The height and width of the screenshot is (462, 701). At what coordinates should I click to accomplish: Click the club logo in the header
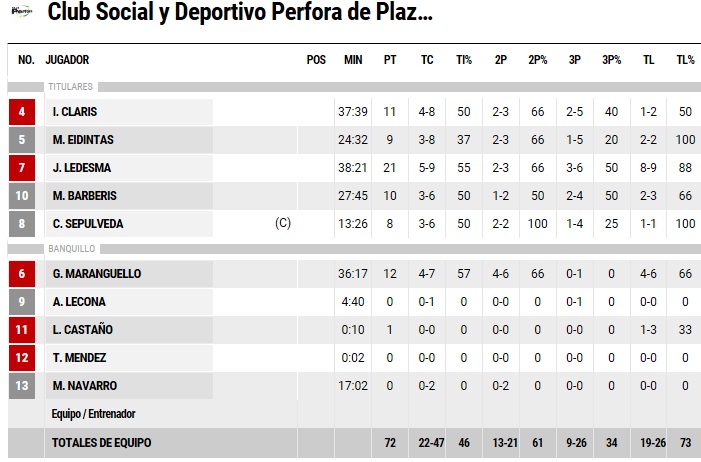pyautogui.click(x=21, y=15)
